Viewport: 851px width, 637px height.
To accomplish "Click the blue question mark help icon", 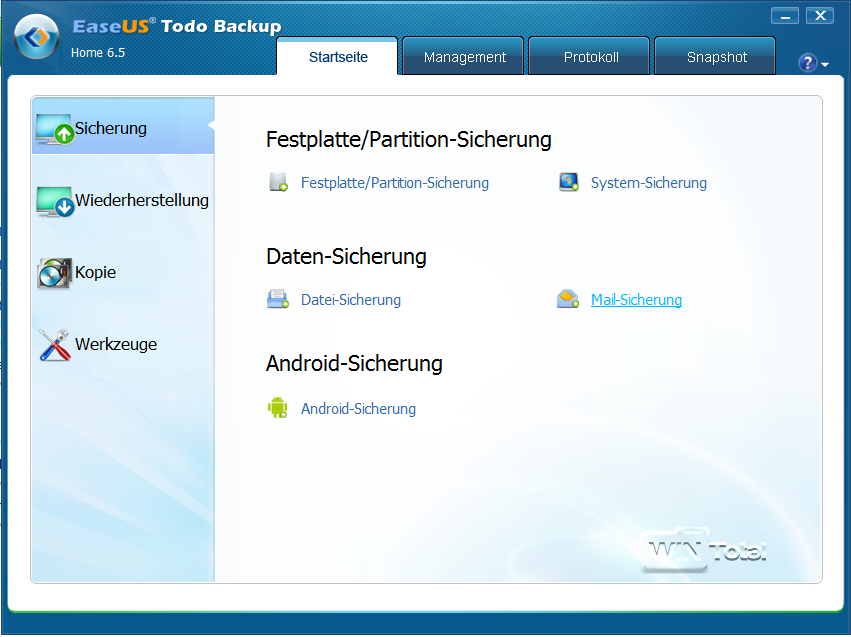I will (808, 63).
